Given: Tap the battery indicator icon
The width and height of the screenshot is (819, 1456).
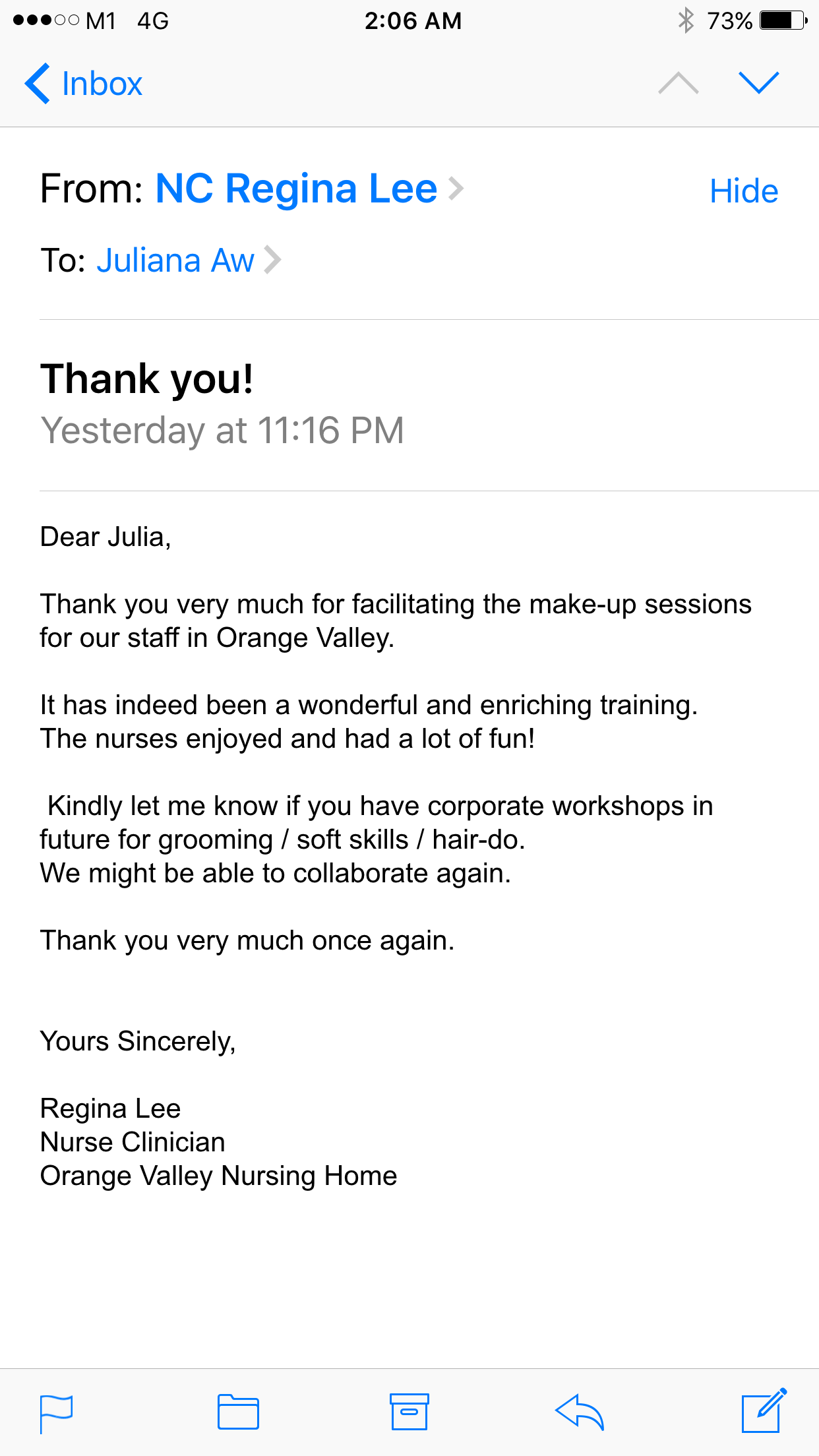Looking at the screenshot, I should coord(783,20).
